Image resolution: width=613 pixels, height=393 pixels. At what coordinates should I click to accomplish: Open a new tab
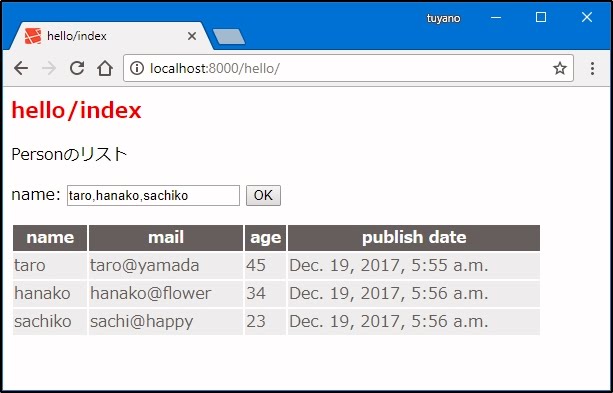pos(229,36)
